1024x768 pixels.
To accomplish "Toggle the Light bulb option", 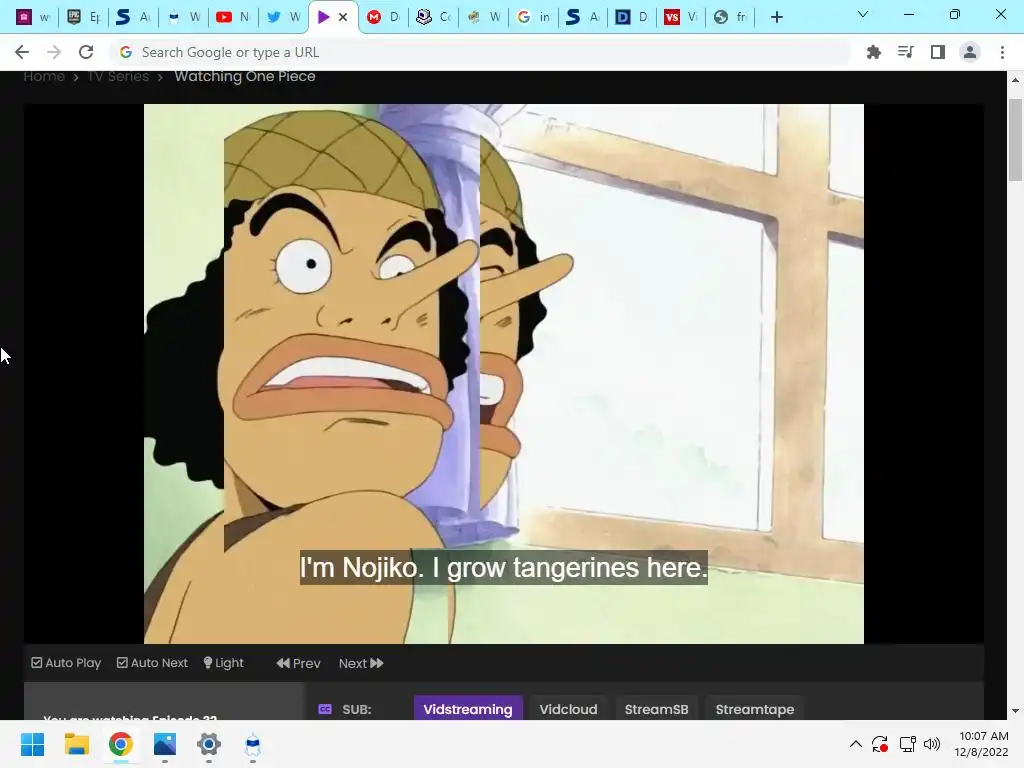I will 223,663.
